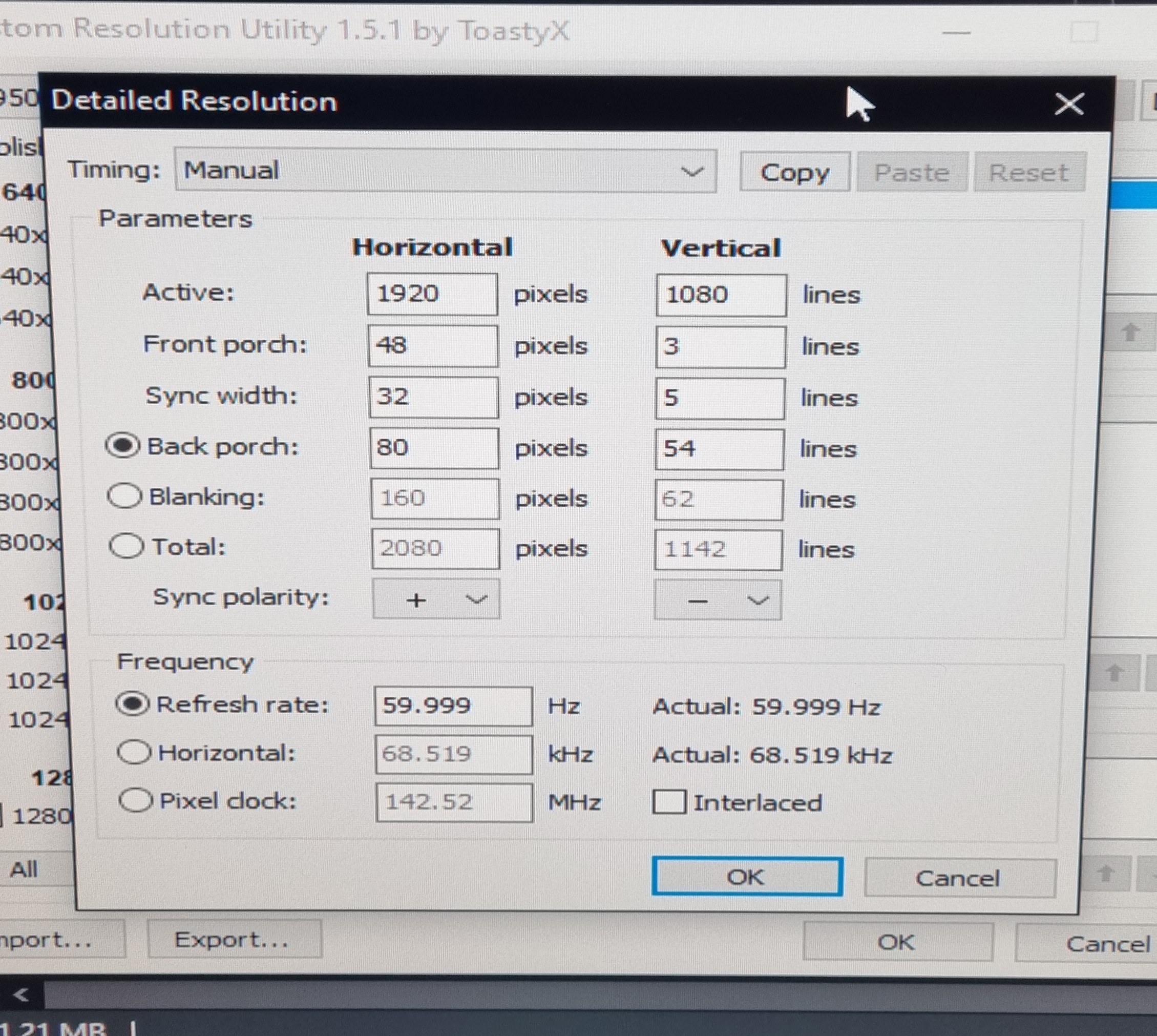Select the Blanking radio button
Viewport: 1157px width, 1036px height.
tap(124, 496)
